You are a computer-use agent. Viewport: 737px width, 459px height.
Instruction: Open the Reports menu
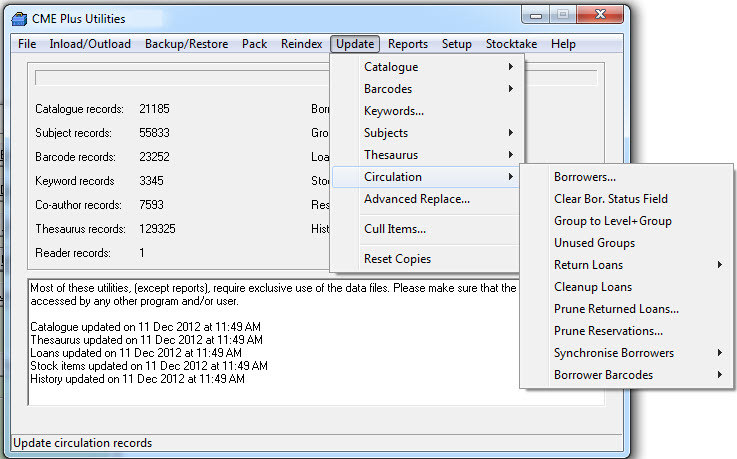point(408,44)
